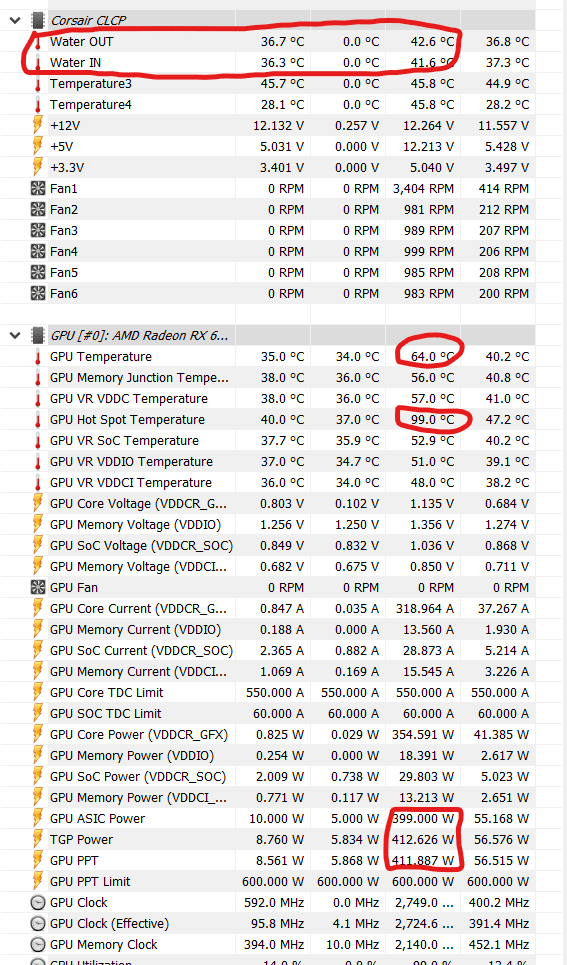Click the Water IN thermometer icon
The image size is (567, 965).
tap(38, 63)
